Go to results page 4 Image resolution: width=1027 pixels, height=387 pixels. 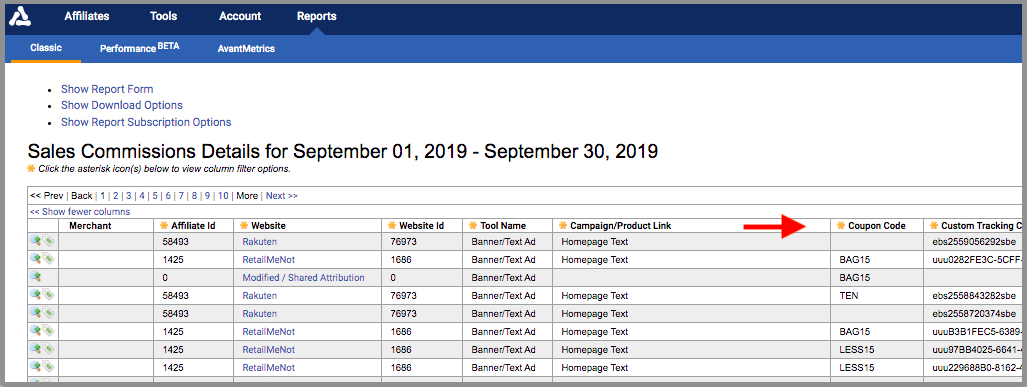(x=141, y=196)
